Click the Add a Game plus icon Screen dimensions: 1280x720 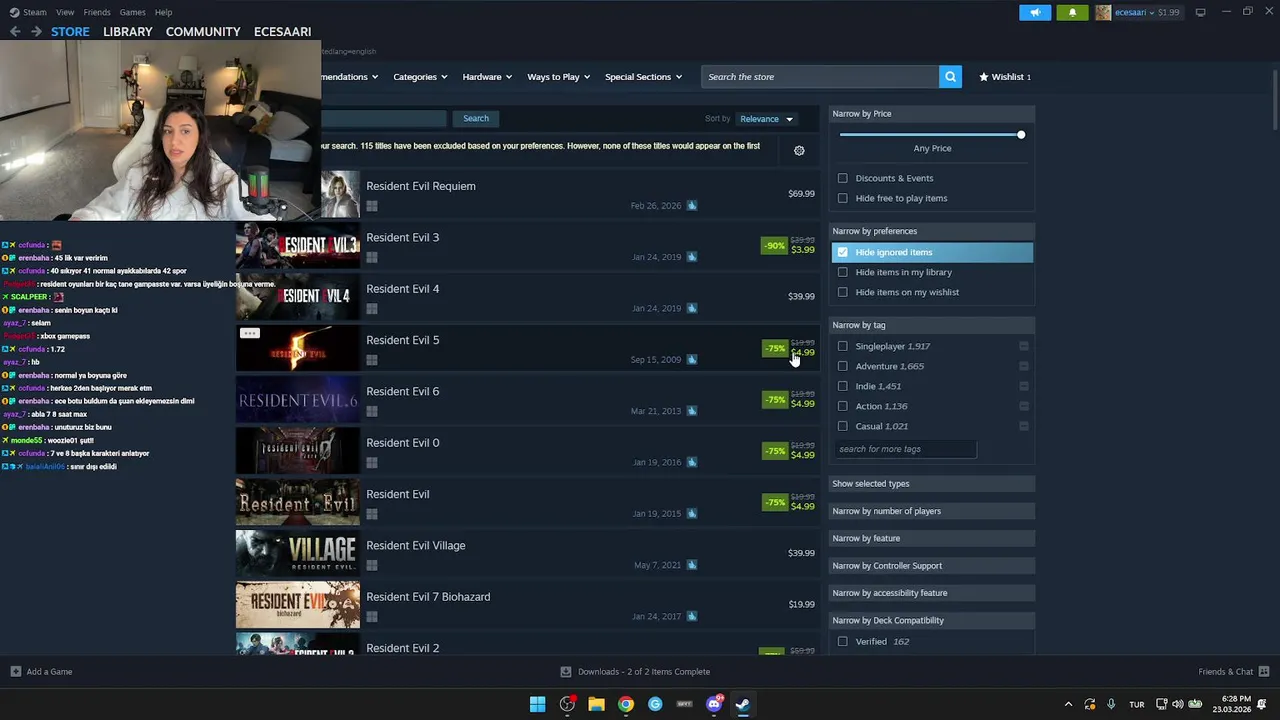pos(15,672)
